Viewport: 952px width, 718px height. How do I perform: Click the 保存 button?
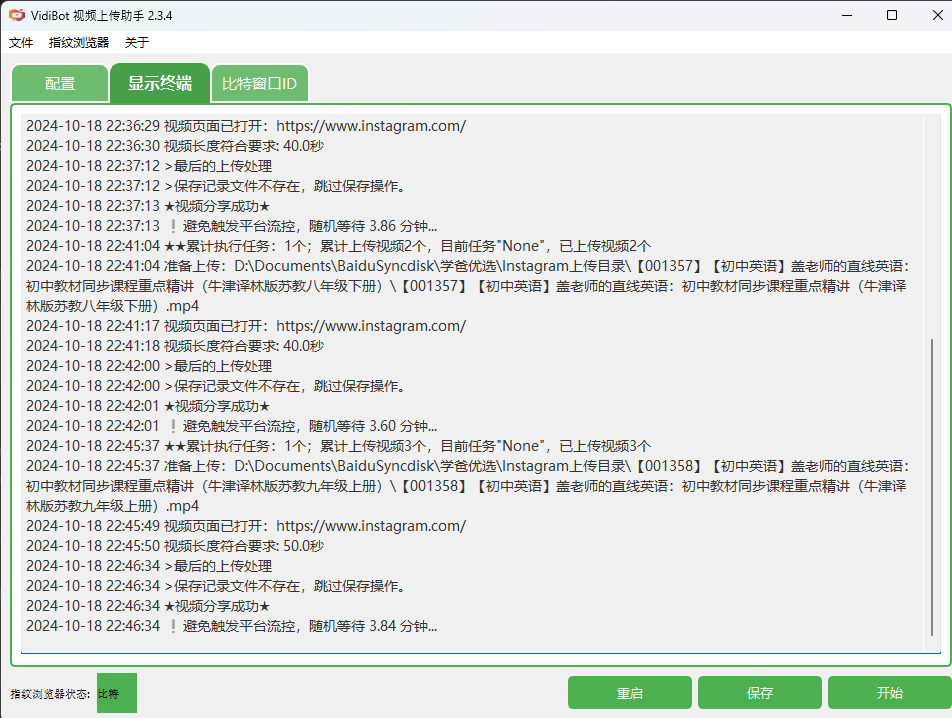760,693
